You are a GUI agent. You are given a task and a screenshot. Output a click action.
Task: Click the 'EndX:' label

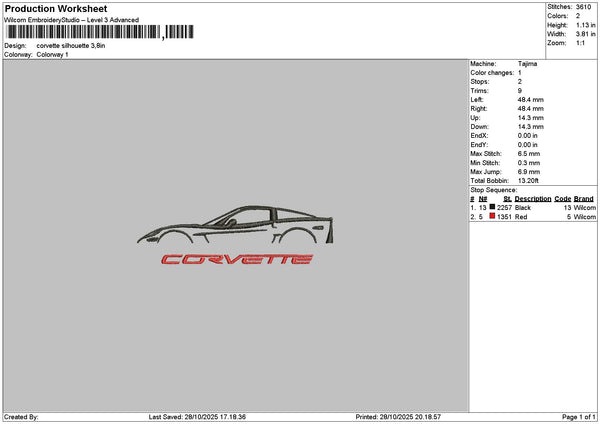479,136
